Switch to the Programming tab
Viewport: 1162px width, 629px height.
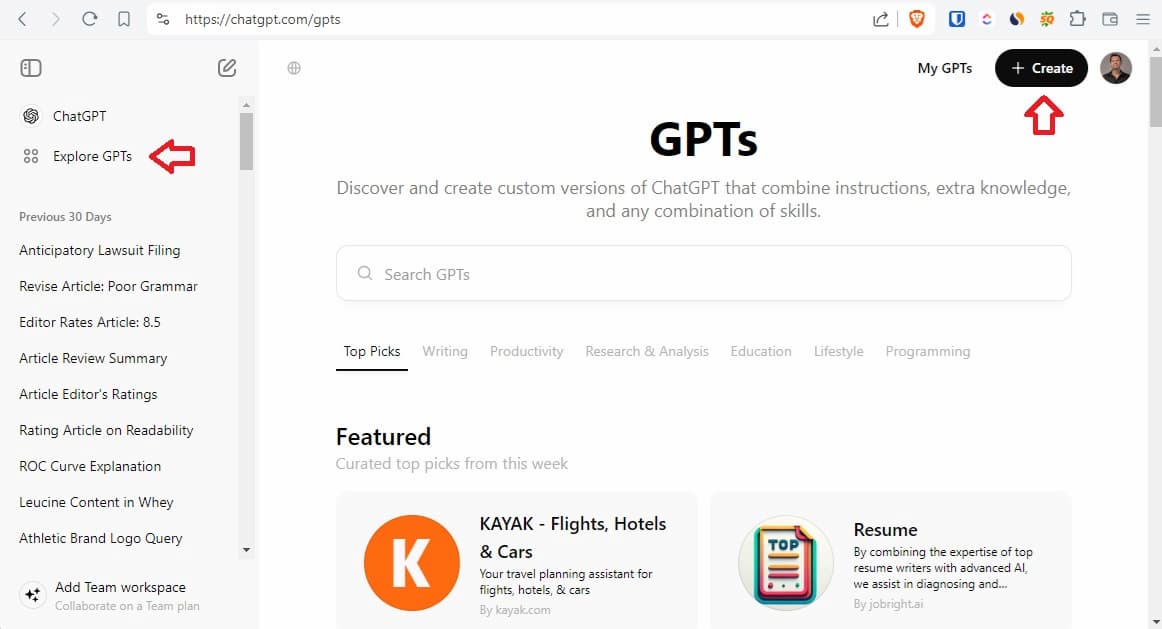click(x=928, y=351)
